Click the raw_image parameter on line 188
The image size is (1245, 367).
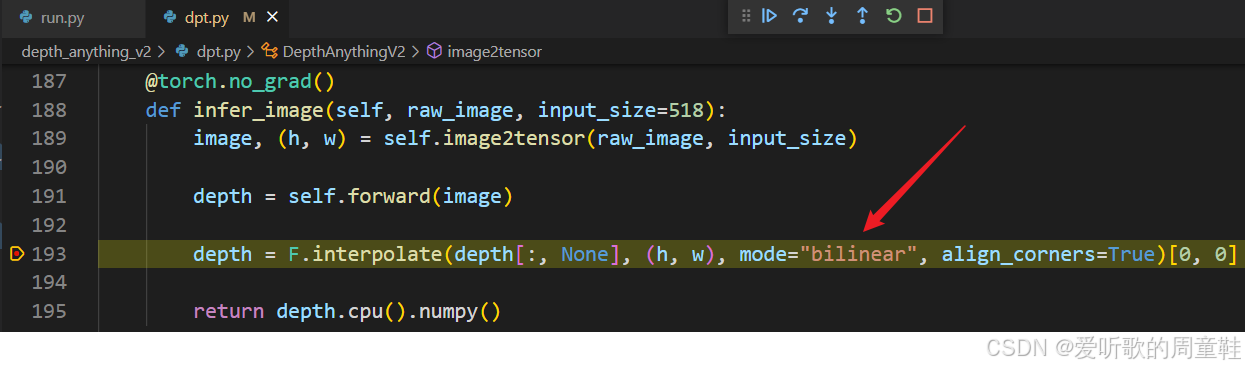(460, 110)
